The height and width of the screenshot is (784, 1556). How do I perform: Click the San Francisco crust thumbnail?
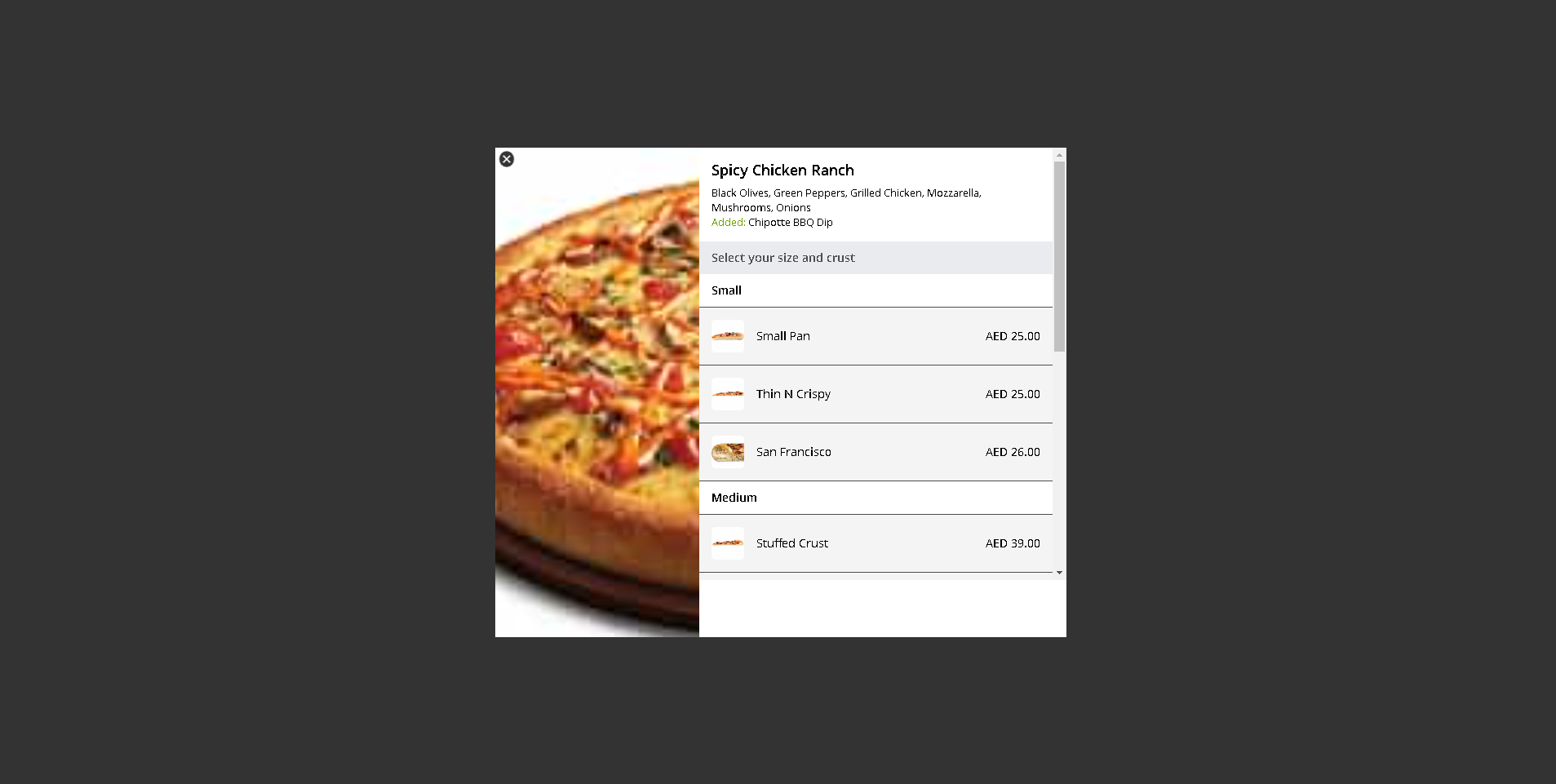[728, 452]
